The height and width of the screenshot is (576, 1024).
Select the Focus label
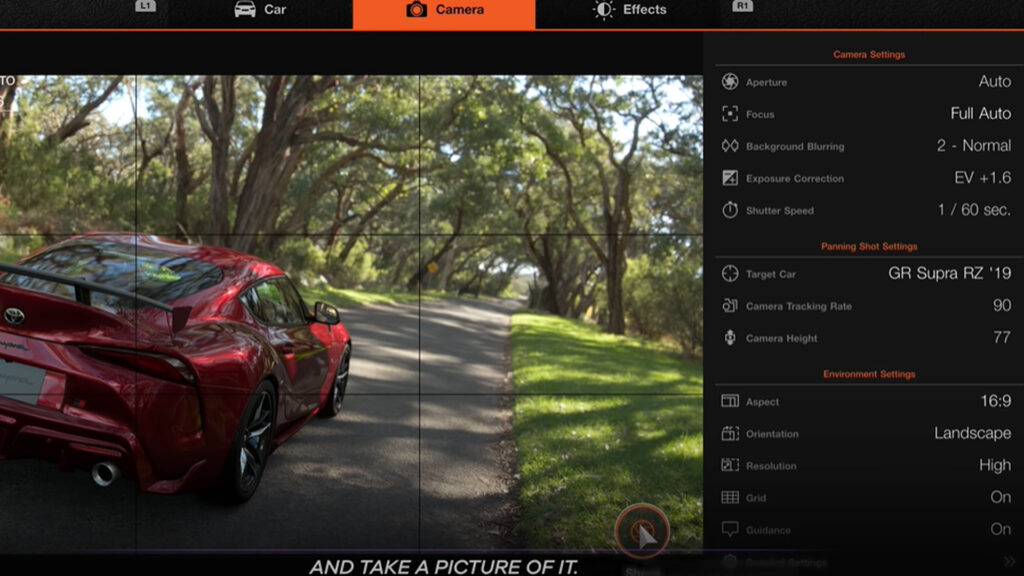click(x=760, y=114)
